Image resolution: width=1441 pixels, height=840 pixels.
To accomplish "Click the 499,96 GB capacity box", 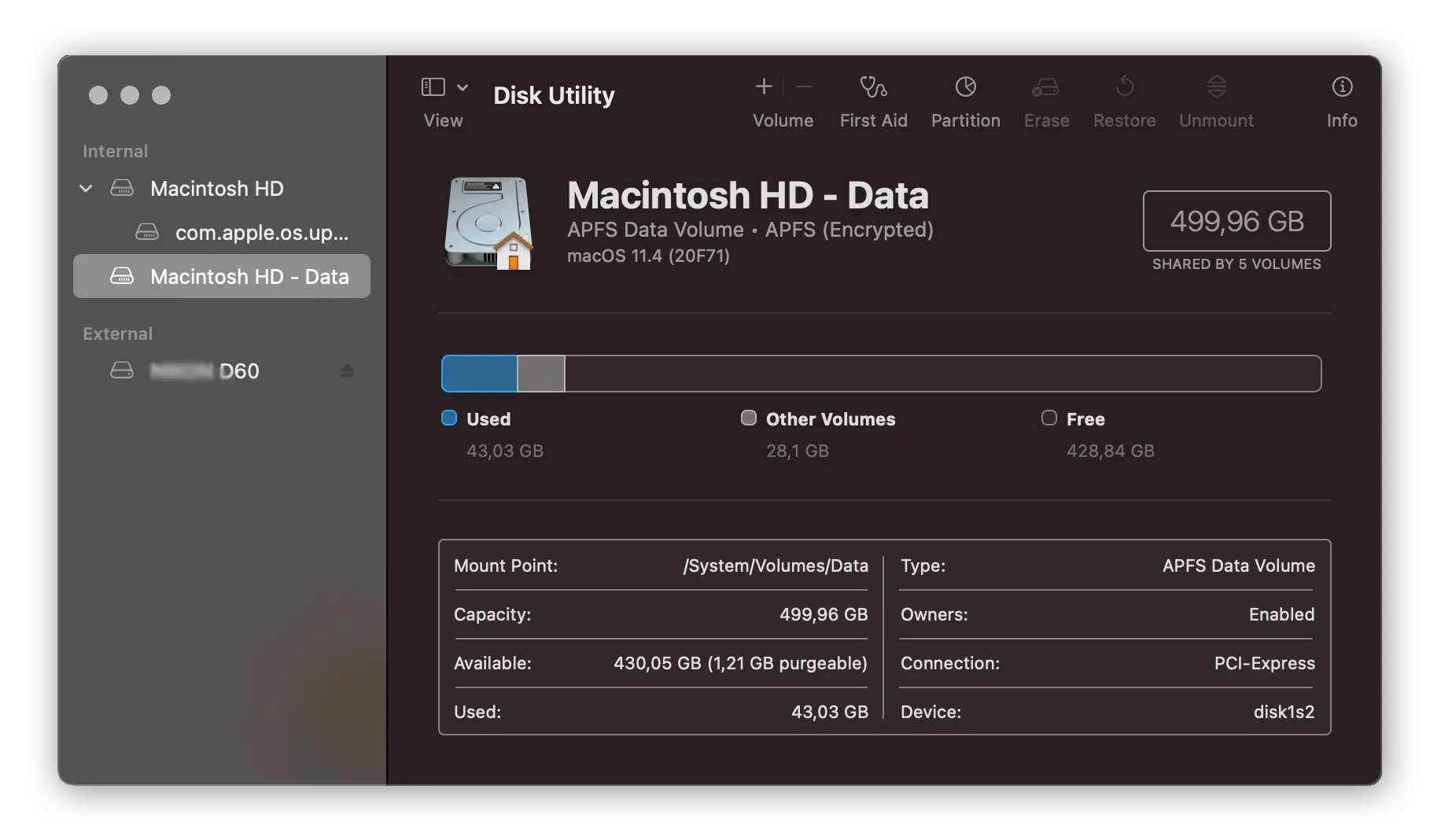I will coord(1236,221).
